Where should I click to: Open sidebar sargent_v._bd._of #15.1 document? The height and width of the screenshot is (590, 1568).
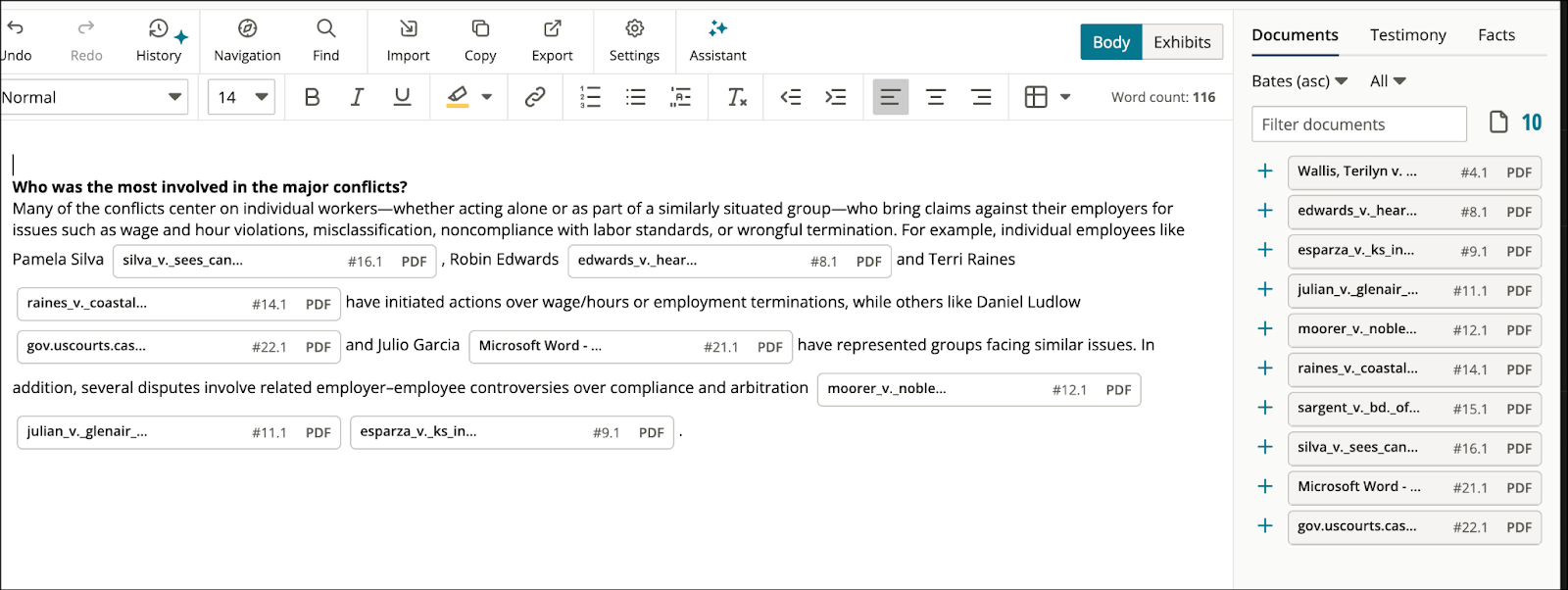coord(1415,409)
